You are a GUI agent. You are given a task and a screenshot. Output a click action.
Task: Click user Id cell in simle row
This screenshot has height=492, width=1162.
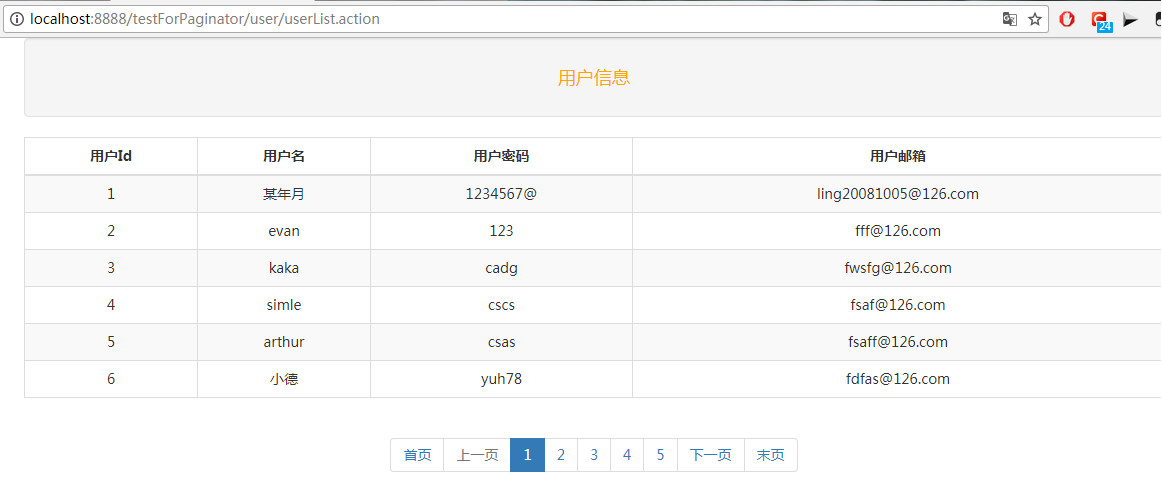(111, 305)
